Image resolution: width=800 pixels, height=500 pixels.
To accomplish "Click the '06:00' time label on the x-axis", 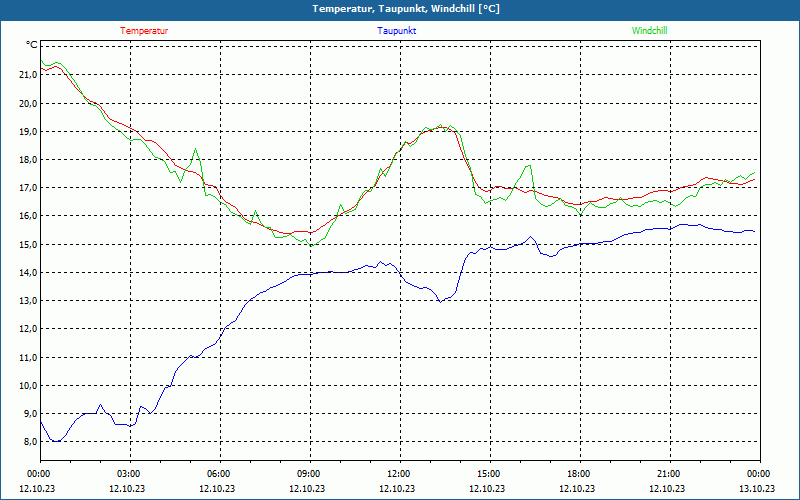I will coord(220,474).
